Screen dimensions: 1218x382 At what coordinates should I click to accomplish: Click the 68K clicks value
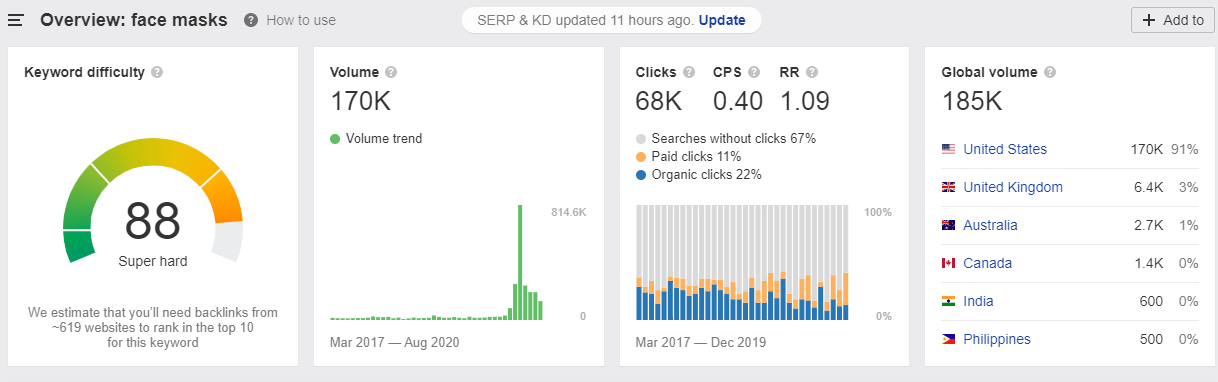click(x=659, y=101)
